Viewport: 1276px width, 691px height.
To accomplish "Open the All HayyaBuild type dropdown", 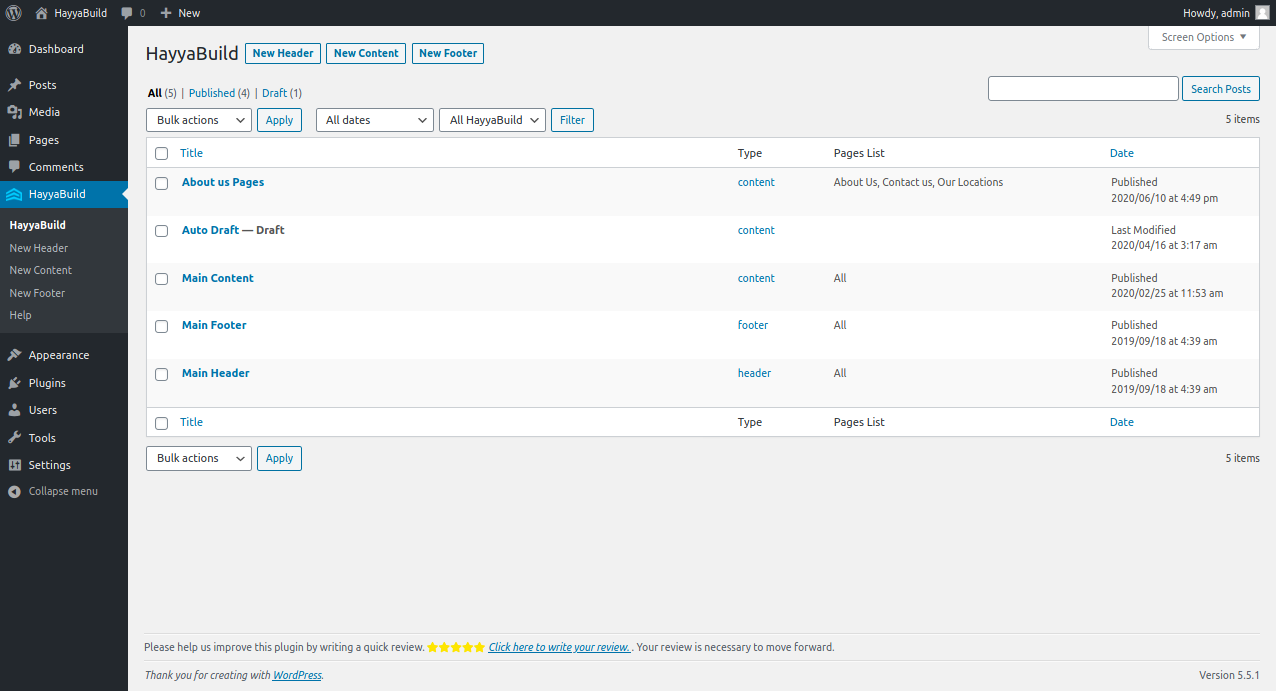I will (x=493, y=120).
